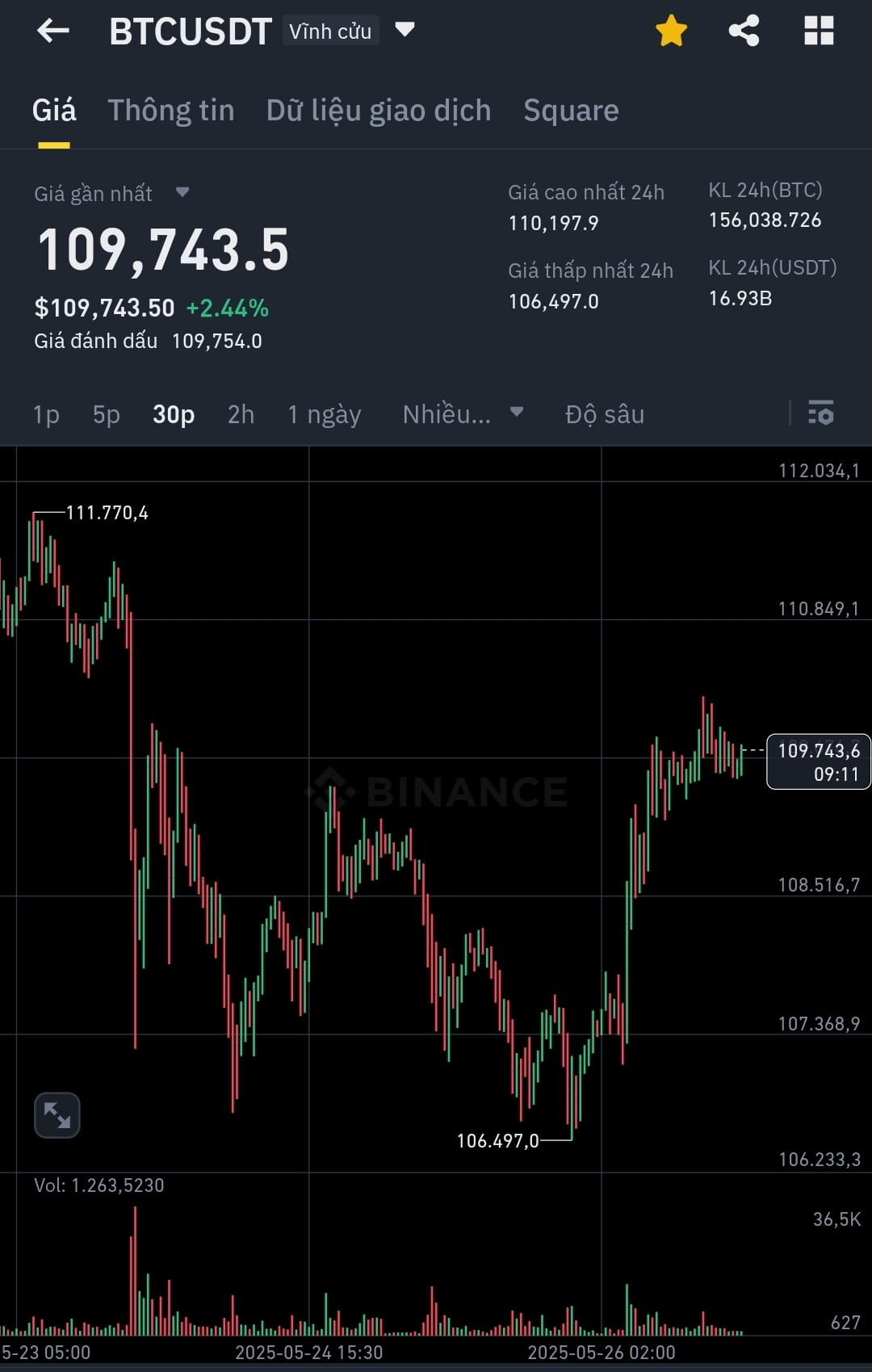Screen dimensions: 872x1372
Task: Open the share icon
Action: pyautogui.click(x=744, y=31)
